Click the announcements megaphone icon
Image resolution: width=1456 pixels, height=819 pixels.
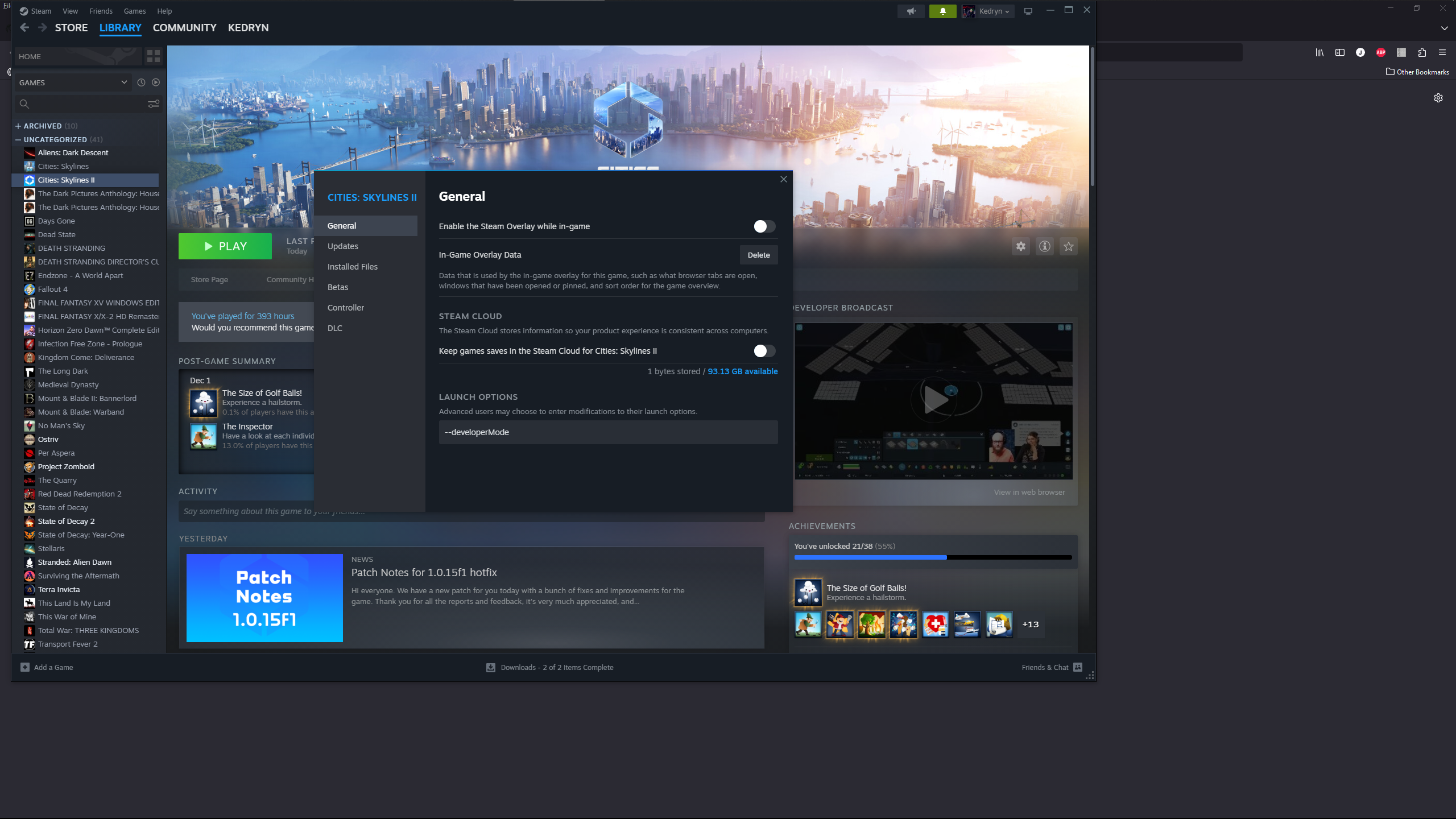tap(911, 11)
